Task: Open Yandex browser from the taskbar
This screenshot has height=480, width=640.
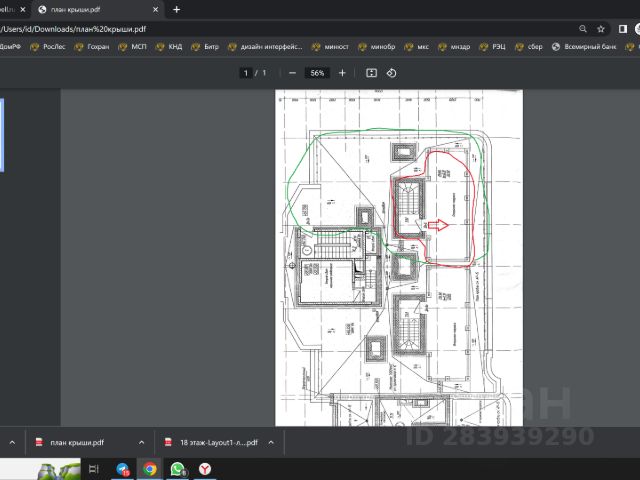Action: (205, 468)
